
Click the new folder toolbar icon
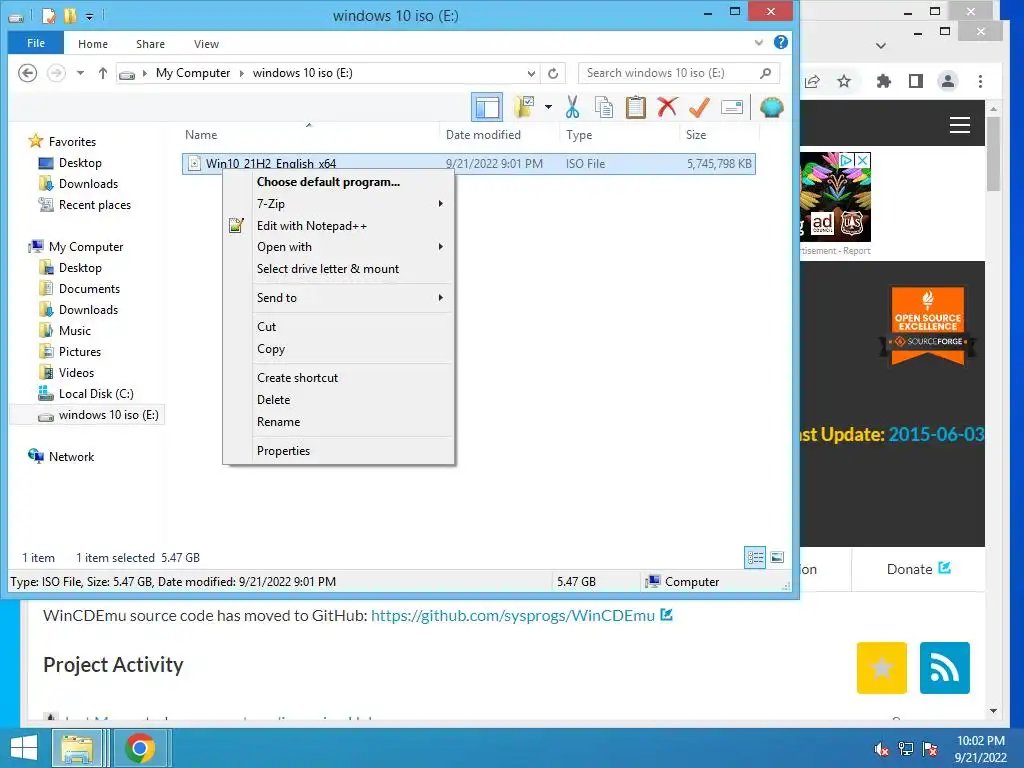[x=524, y=106]
